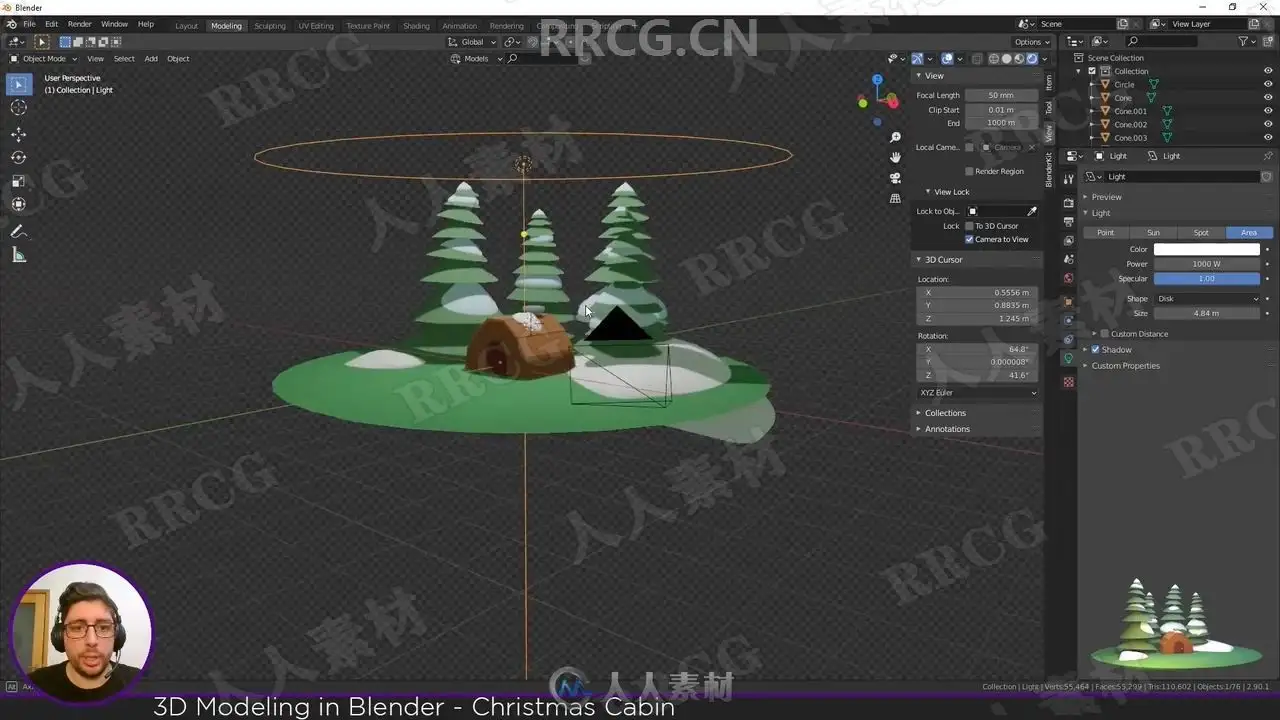
Task: Open the Options dropdown in viewport header
Action: tap(1031, 42)
